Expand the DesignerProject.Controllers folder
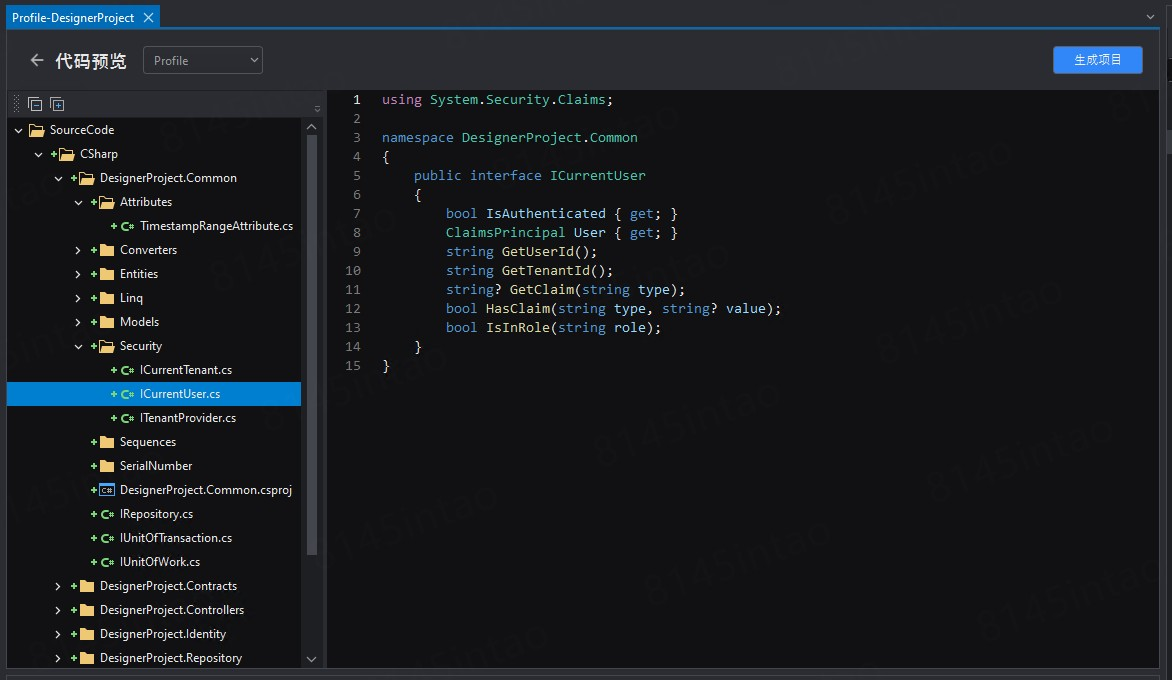This screenshot has height=680, width=1172. click(x=58, y=610)
